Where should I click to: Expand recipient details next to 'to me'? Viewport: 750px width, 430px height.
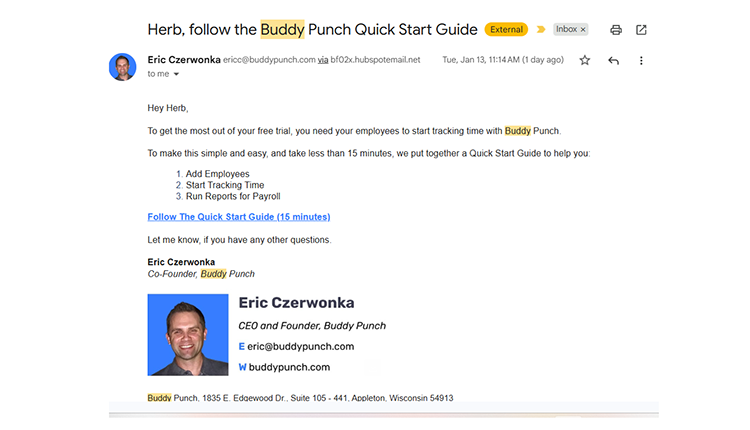click(176, 74)
